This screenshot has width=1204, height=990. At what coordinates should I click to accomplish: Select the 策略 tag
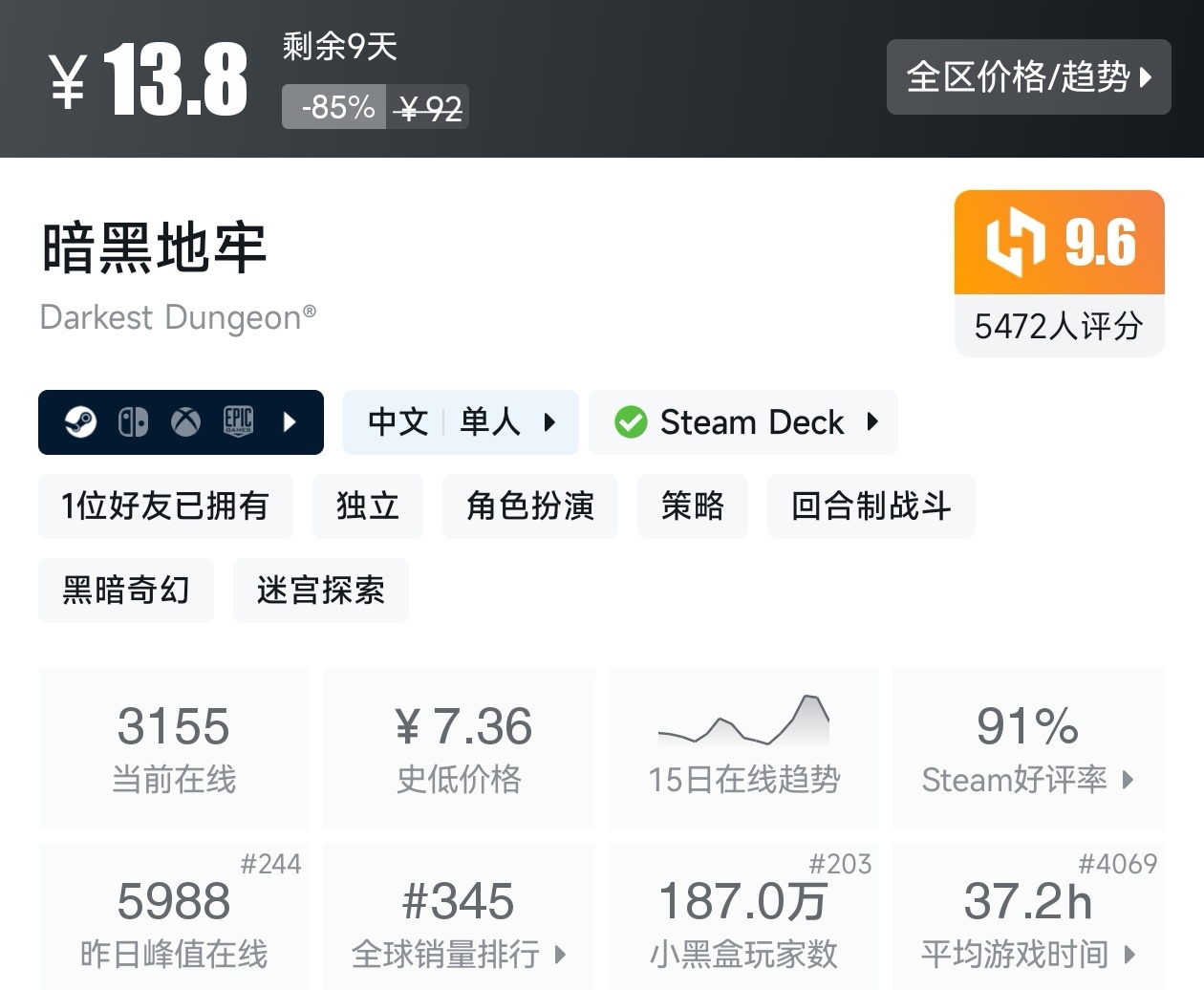pyautogui.click(x=693, y=506)
